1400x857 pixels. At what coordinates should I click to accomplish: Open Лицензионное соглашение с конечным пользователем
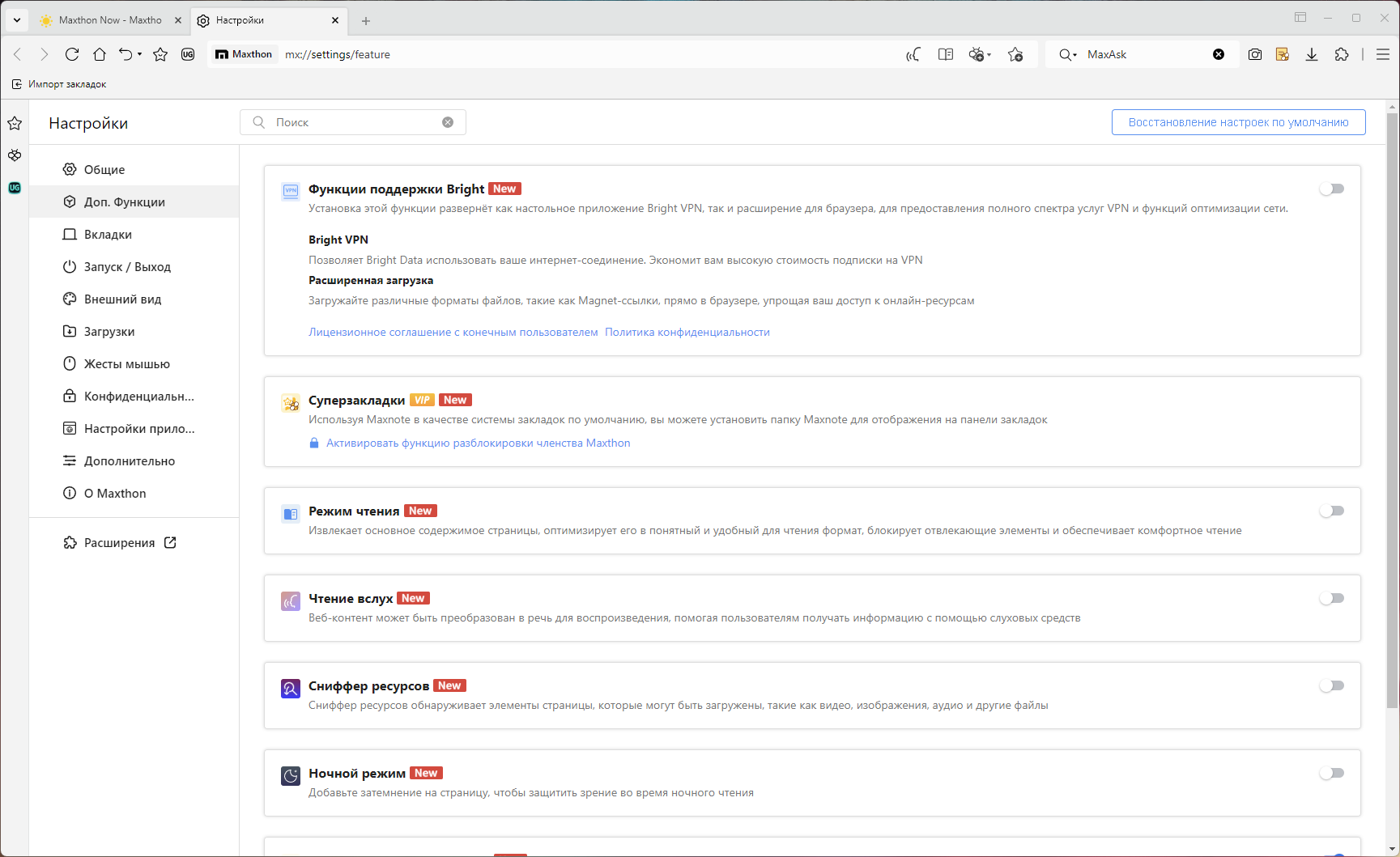click(453, 332)
